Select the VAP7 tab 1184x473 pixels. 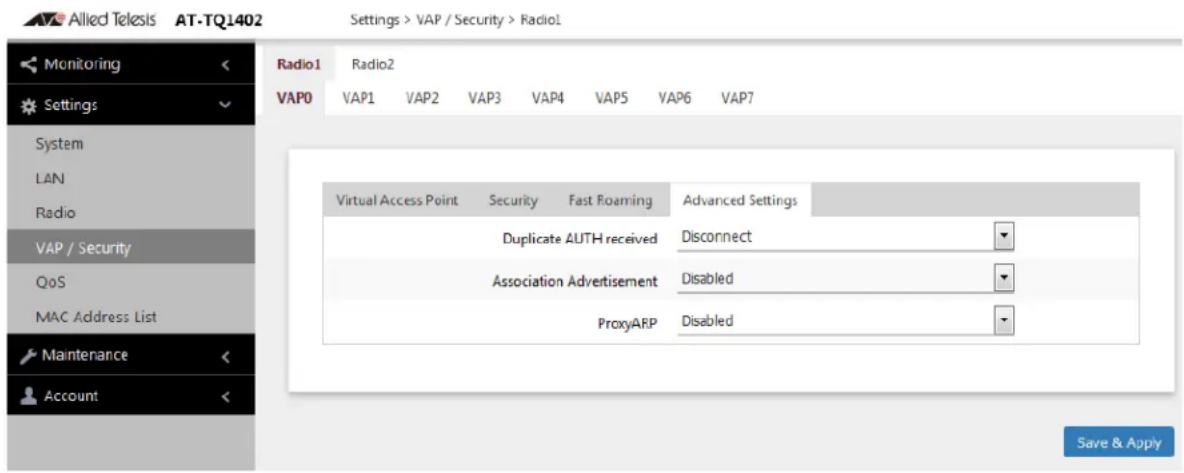point(738,97)
